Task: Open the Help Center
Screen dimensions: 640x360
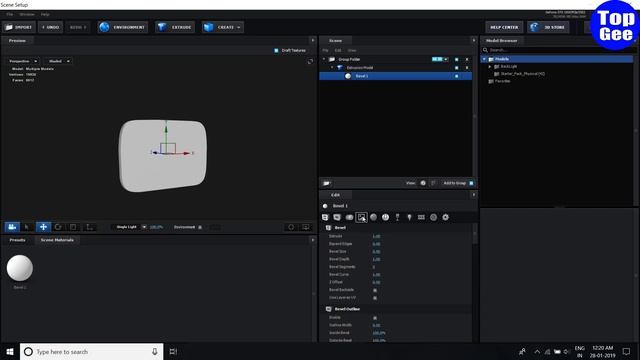Action: tap(504, 27)
